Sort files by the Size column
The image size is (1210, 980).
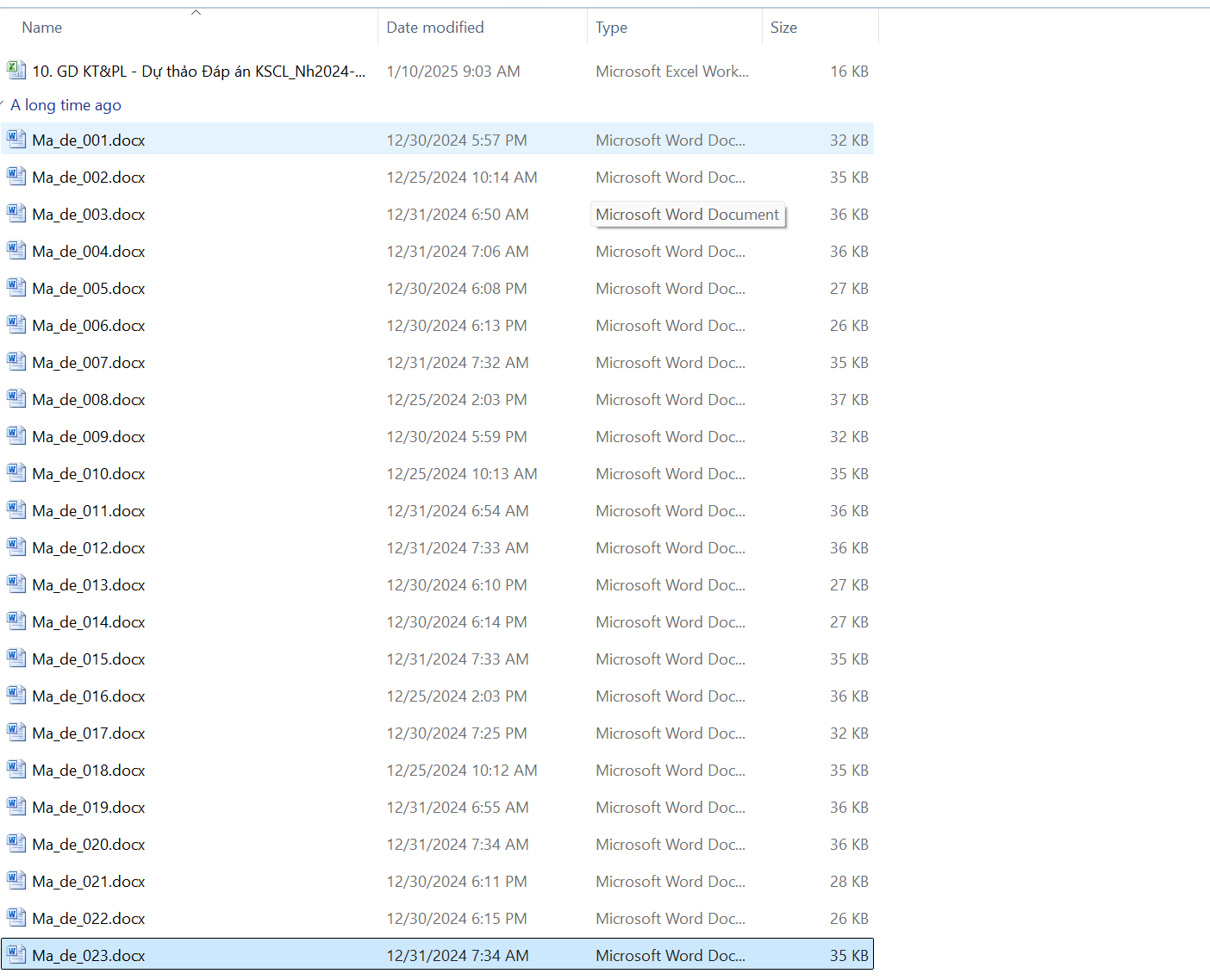coord(783,28)
